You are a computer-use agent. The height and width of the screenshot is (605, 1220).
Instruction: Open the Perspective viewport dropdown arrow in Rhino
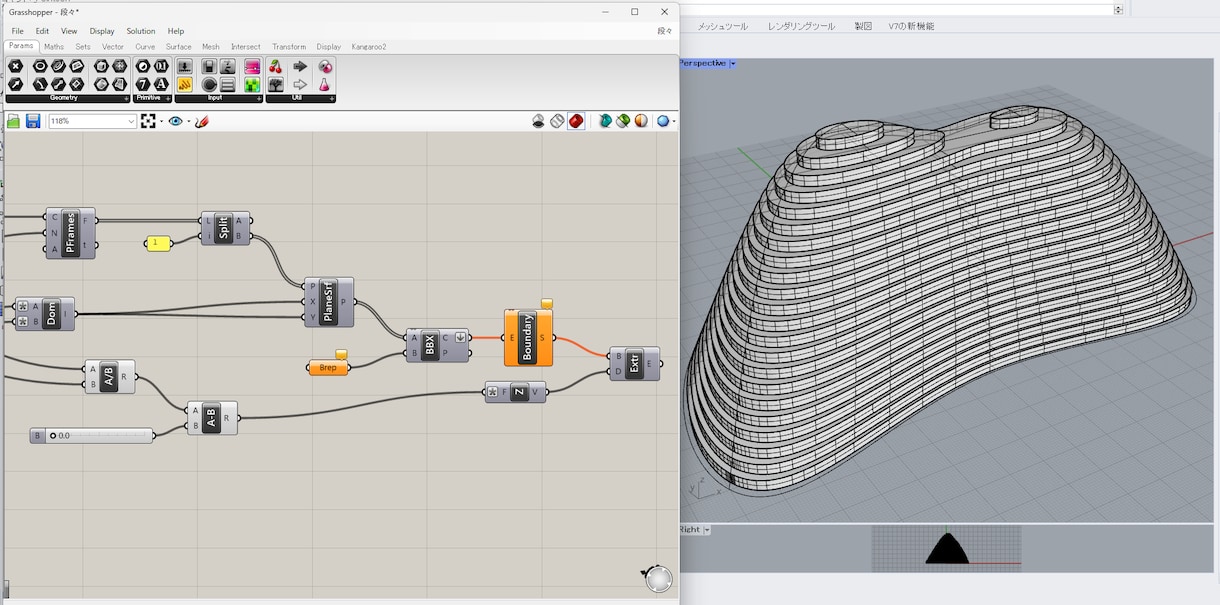733,63
